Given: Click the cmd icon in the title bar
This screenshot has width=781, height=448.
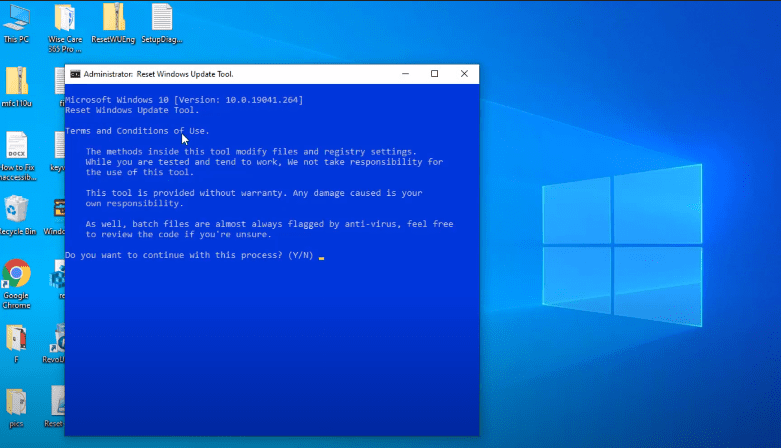Looking at the screenshot, I should coord(75,74).
